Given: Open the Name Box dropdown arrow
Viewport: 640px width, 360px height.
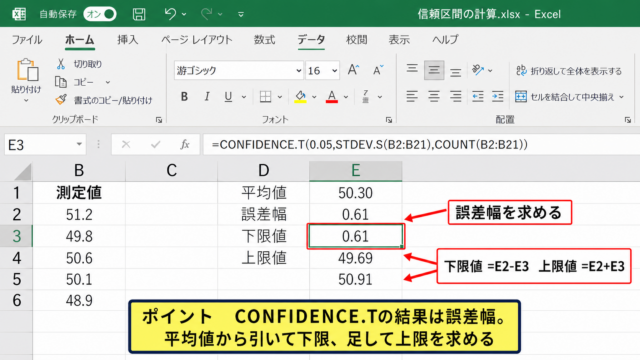Looking at the screenshot, I should (79, 144).
